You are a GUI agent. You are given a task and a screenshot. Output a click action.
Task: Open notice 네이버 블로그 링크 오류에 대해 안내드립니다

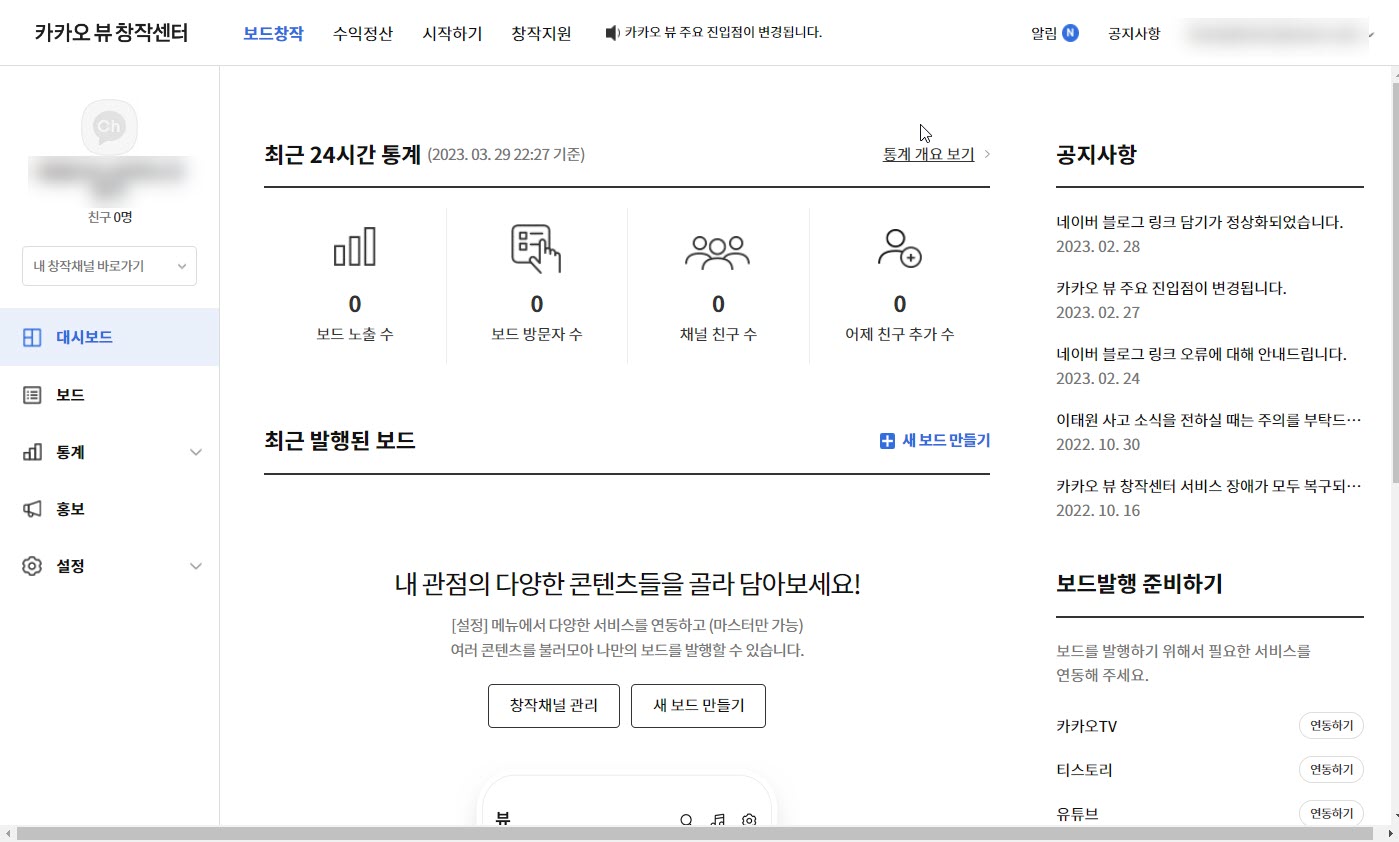(1202, 355)
